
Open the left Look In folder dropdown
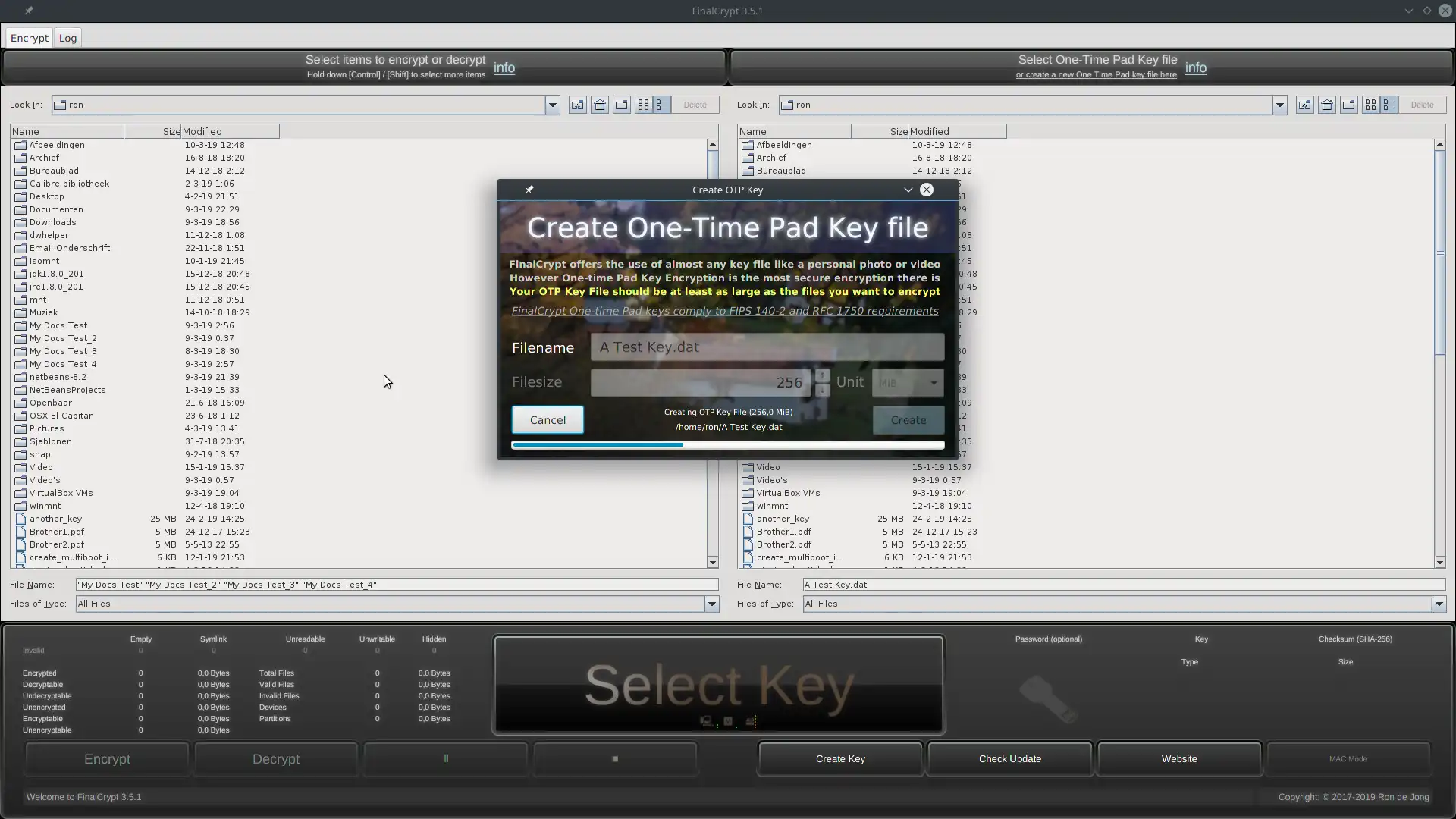pos(552,105)
